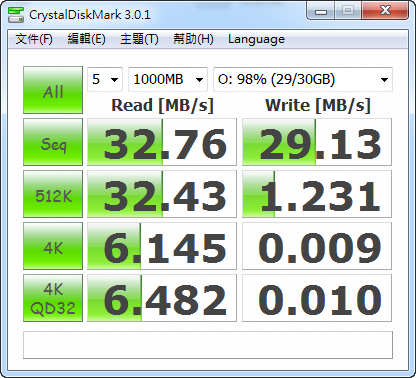Click 4K write result 0.009
The width and height of the screenshot is (416, 378).
tap(317, 246)
